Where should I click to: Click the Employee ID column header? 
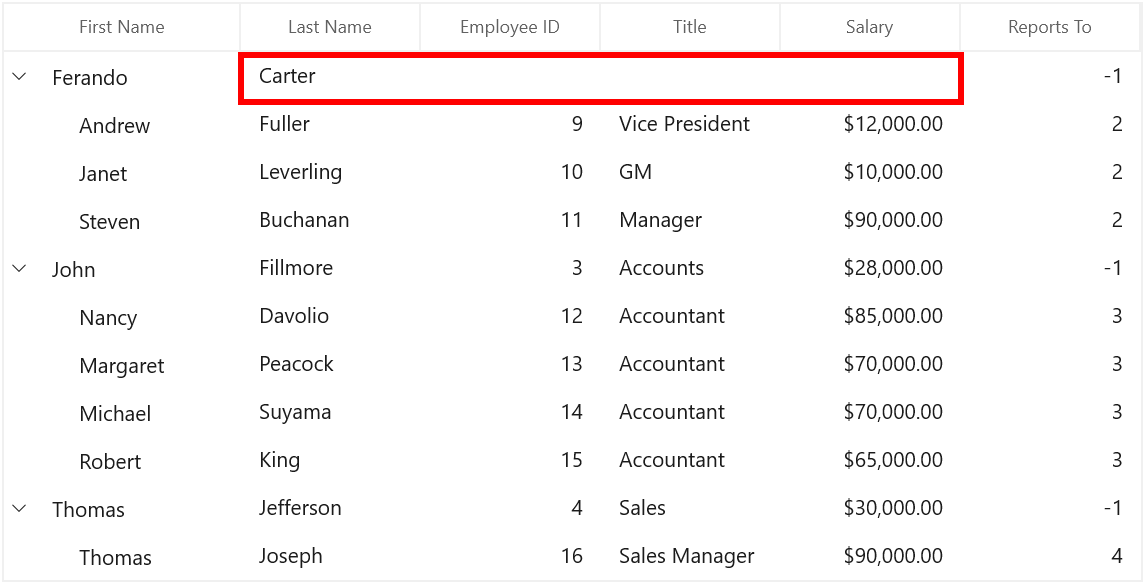click(510, 27)
